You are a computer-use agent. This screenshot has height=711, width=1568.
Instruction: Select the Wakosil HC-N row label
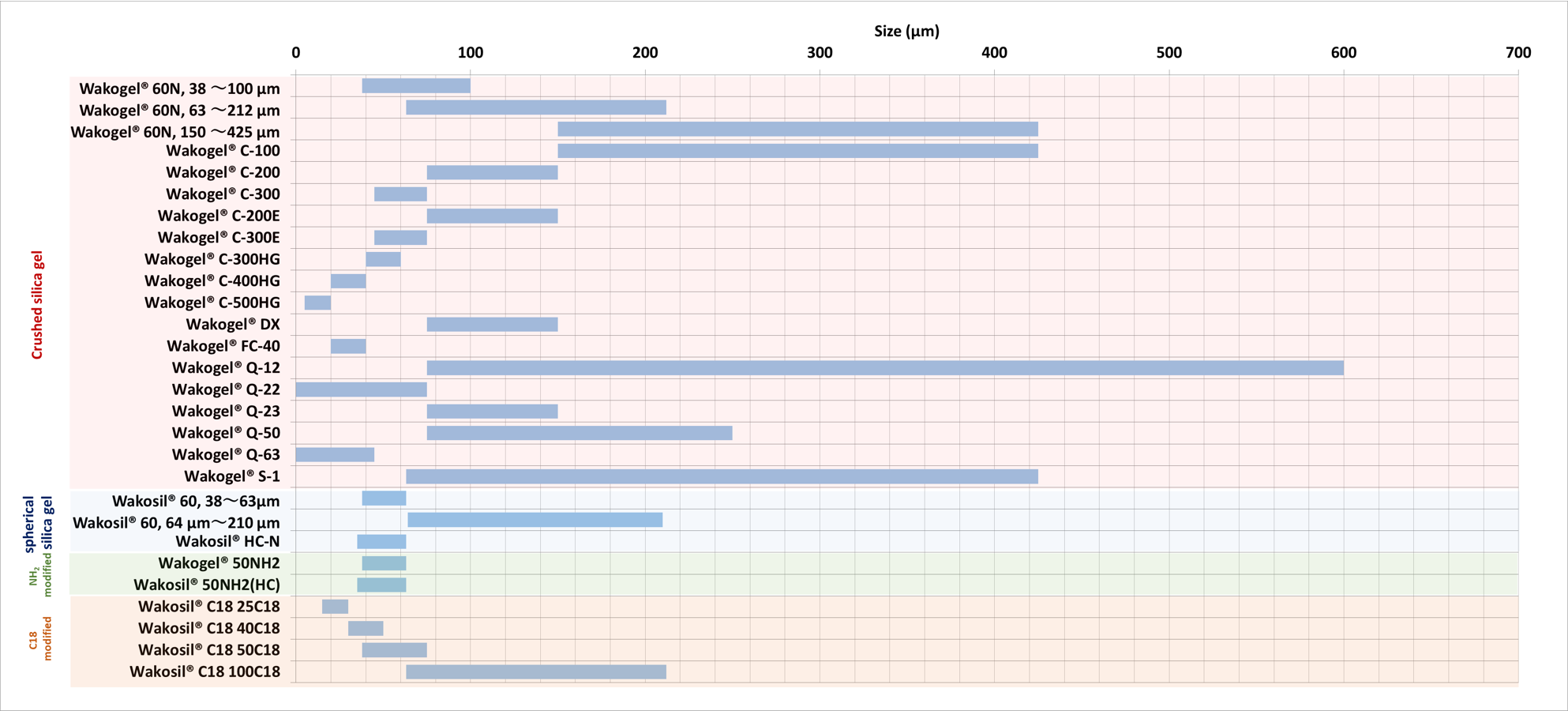click(x=227, y=542)
